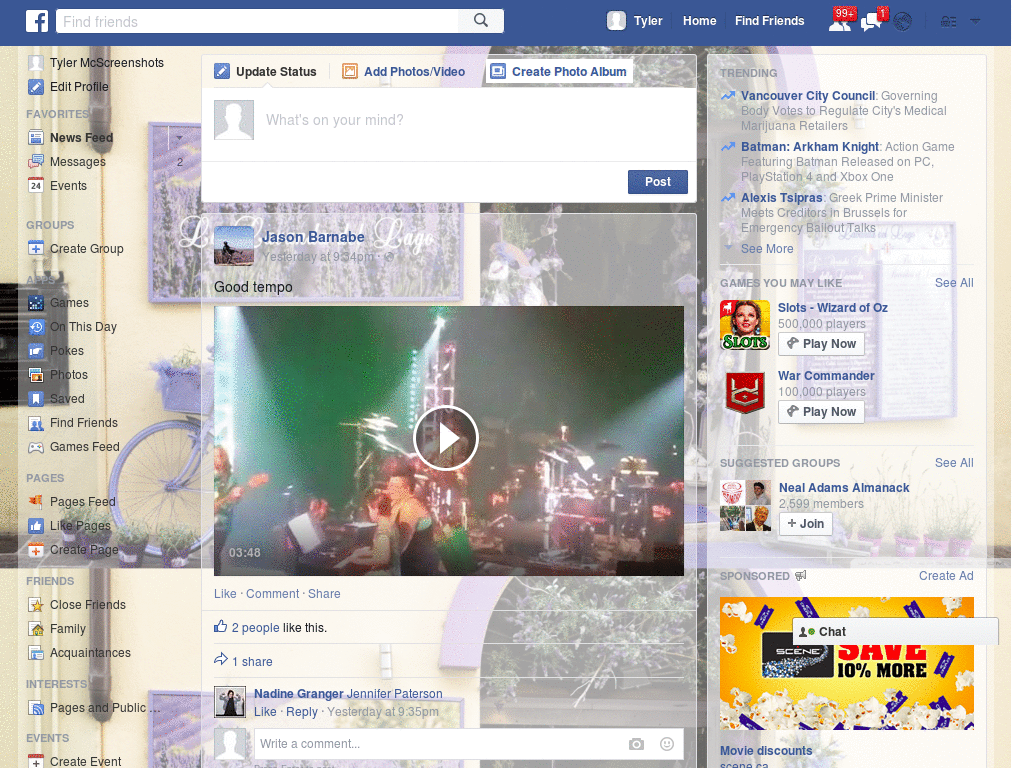Click Create Ad link in Sponsored section

pos(946,576)
